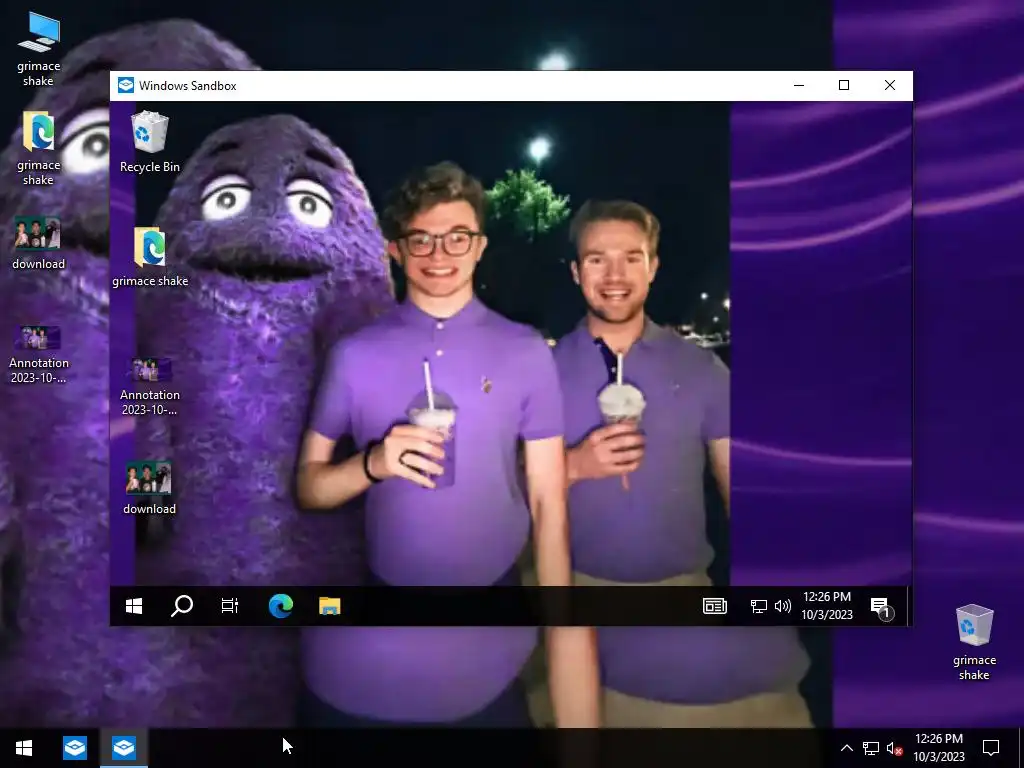This screenshot has width=1024, height=768.
Task: Select Annotation 2023-10 image inside Sandbox
Action: click(150, 387)
